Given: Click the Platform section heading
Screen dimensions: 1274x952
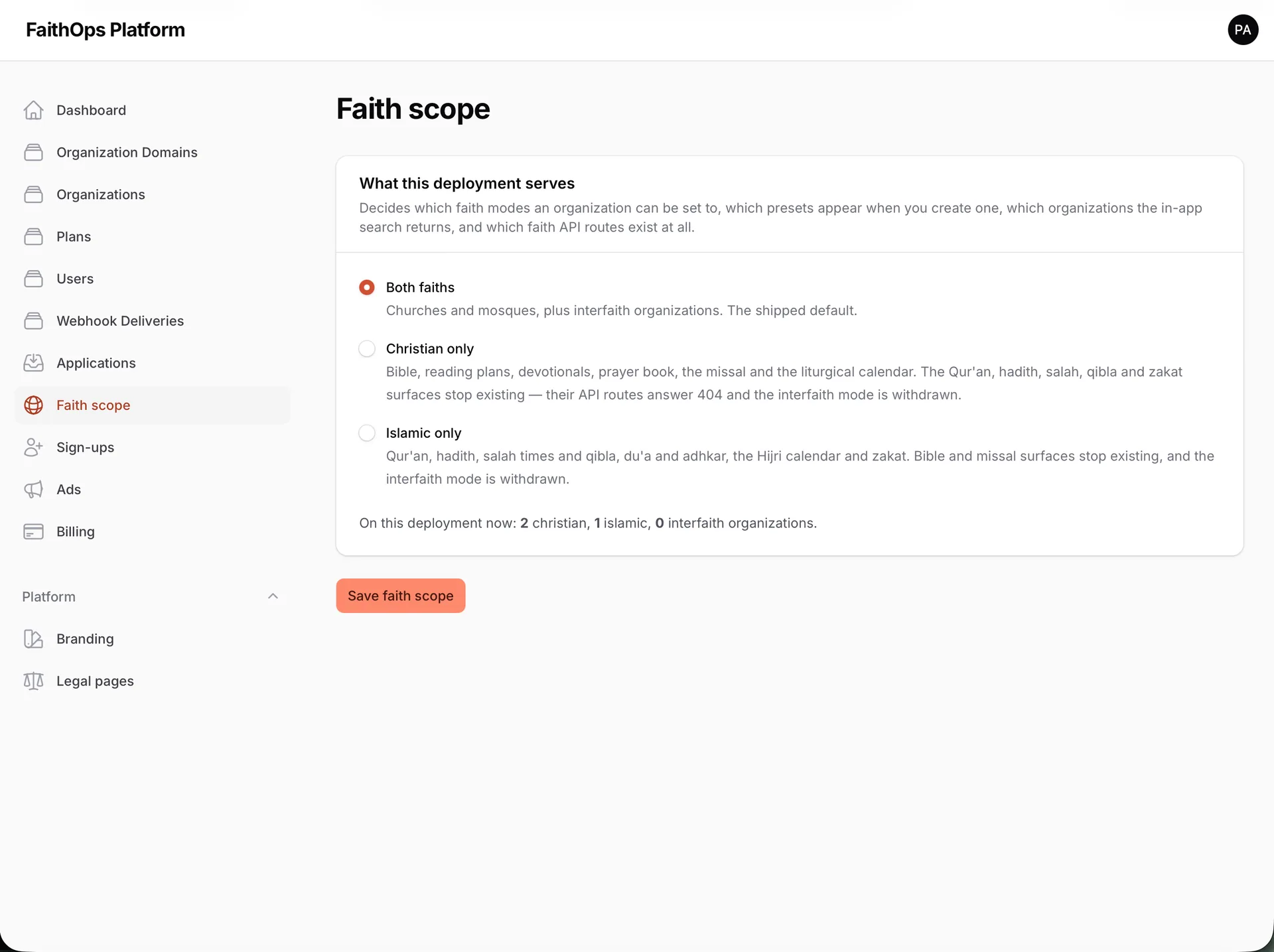Looking at the screenshot, I should pos(49,596).
